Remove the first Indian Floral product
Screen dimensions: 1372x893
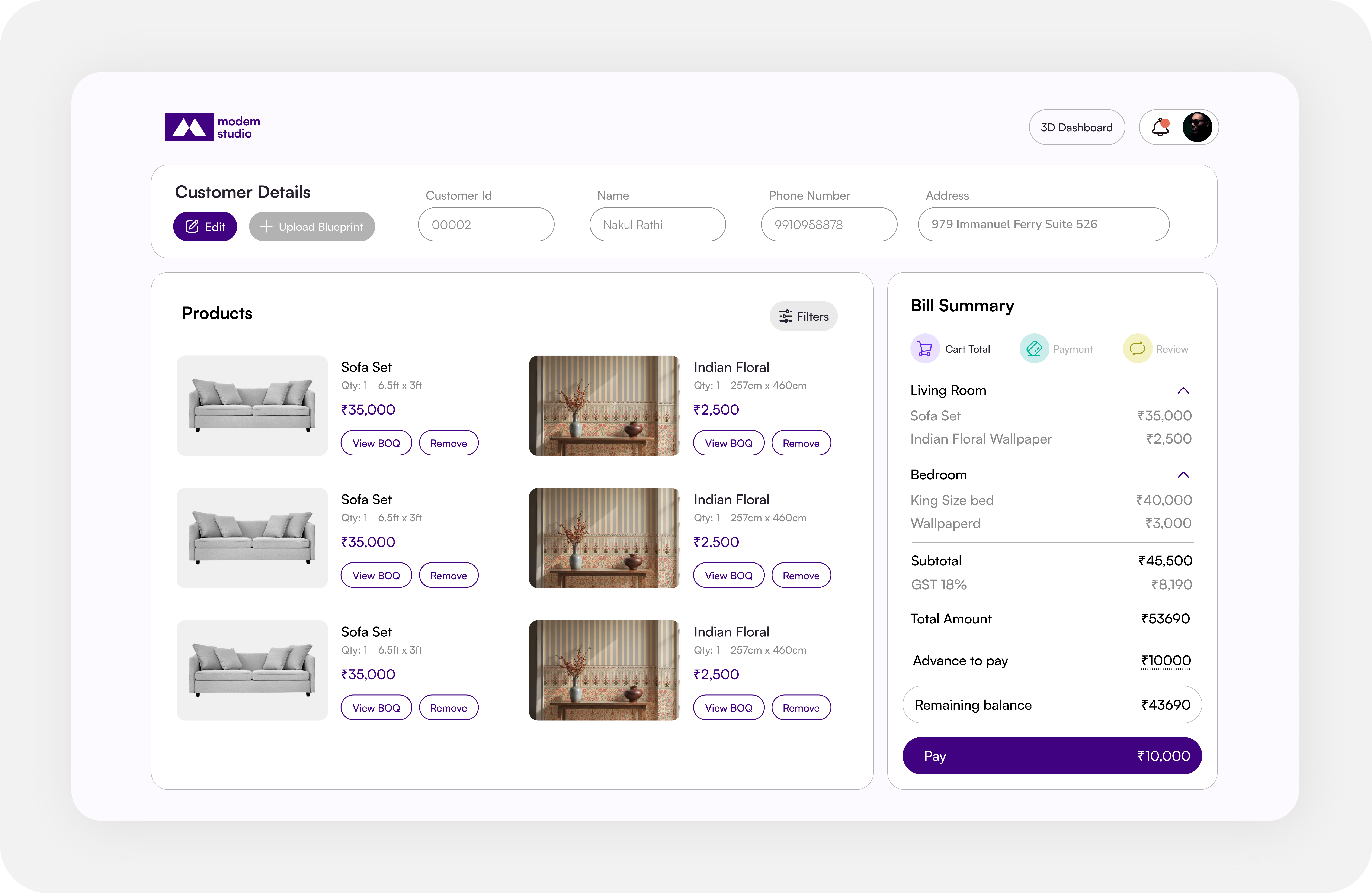pyautogui.click(x=801, y=443)
